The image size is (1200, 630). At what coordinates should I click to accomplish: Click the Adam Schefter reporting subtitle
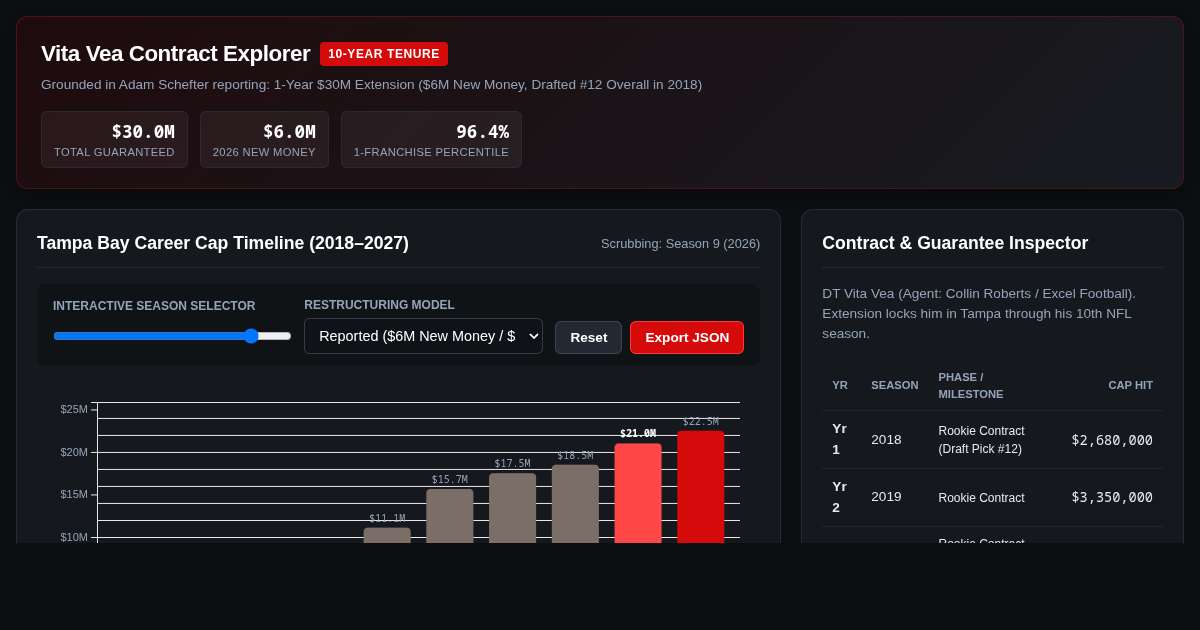click(x=371, y=85)
